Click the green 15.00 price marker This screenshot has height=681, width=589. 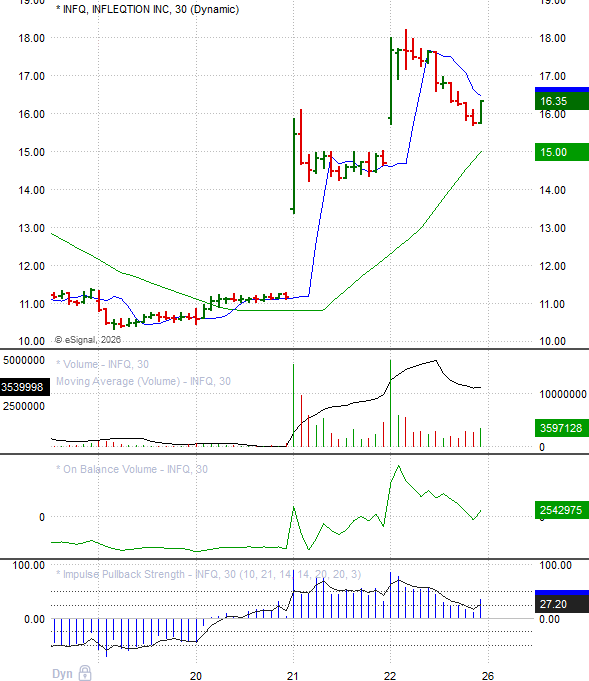[x=562, y=152]
